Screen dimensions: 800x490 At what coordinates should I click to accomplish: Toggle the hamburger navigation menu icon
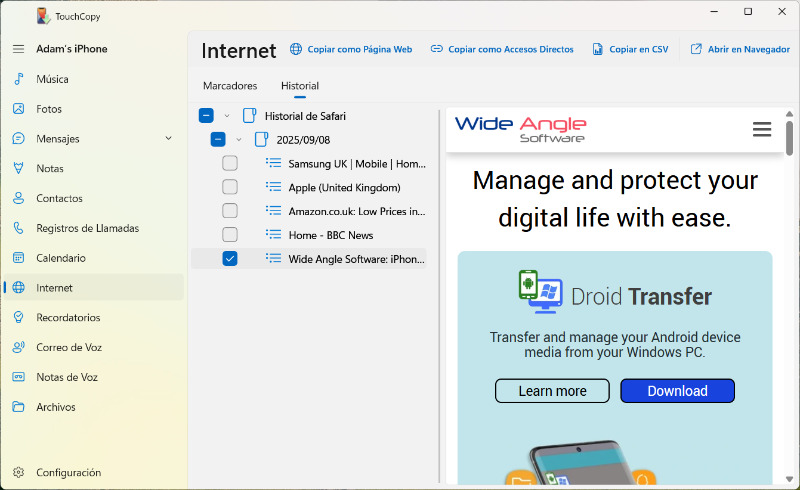[x=18, y=49]
